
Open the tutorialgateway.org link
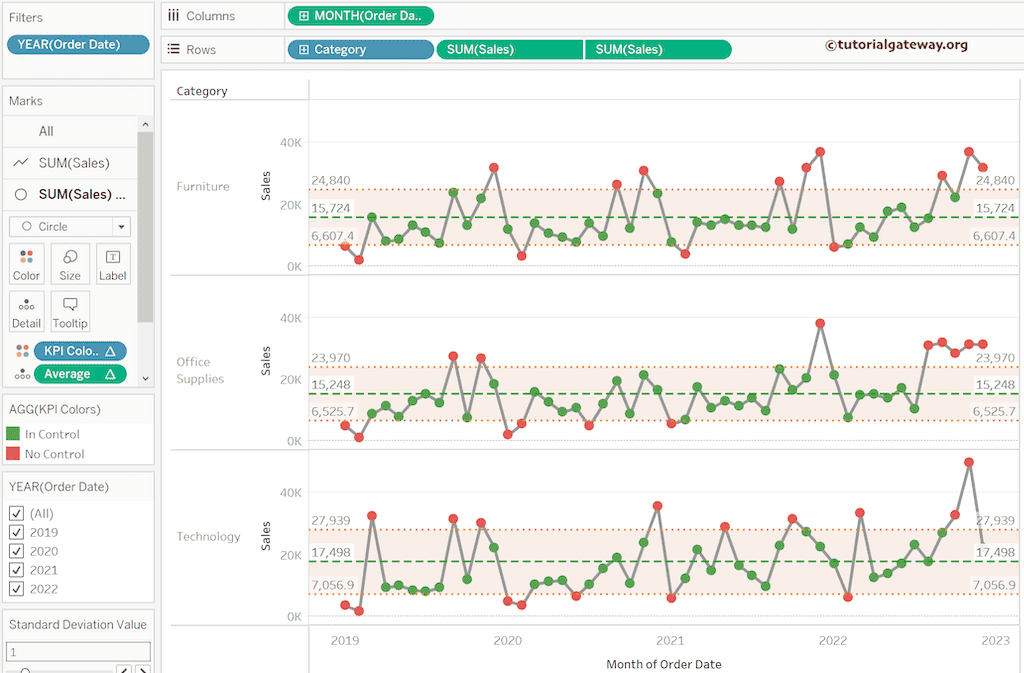pos(896,44)
